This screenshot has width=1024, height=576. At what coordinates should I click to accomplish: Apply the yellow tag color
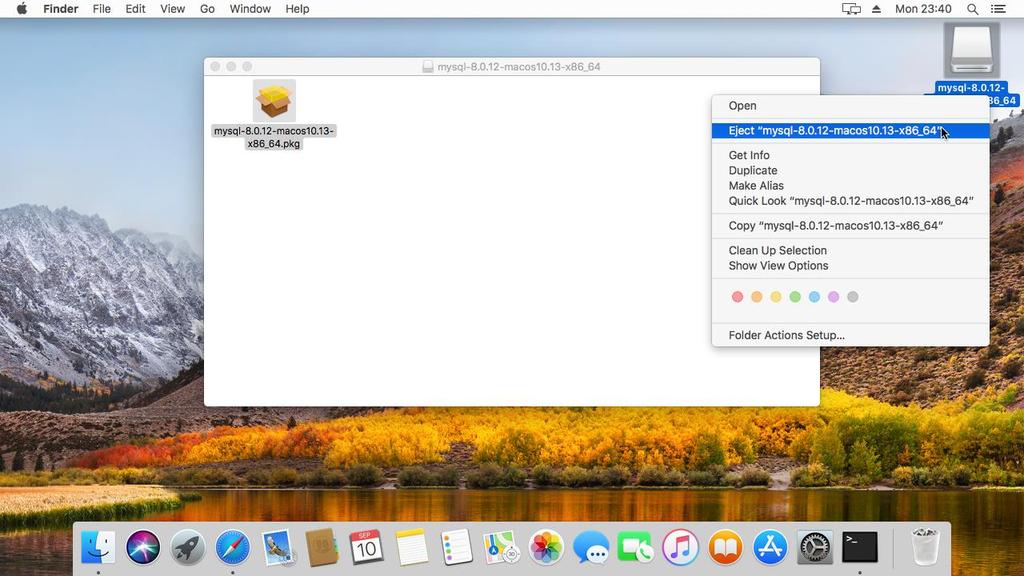click(776, 297)
